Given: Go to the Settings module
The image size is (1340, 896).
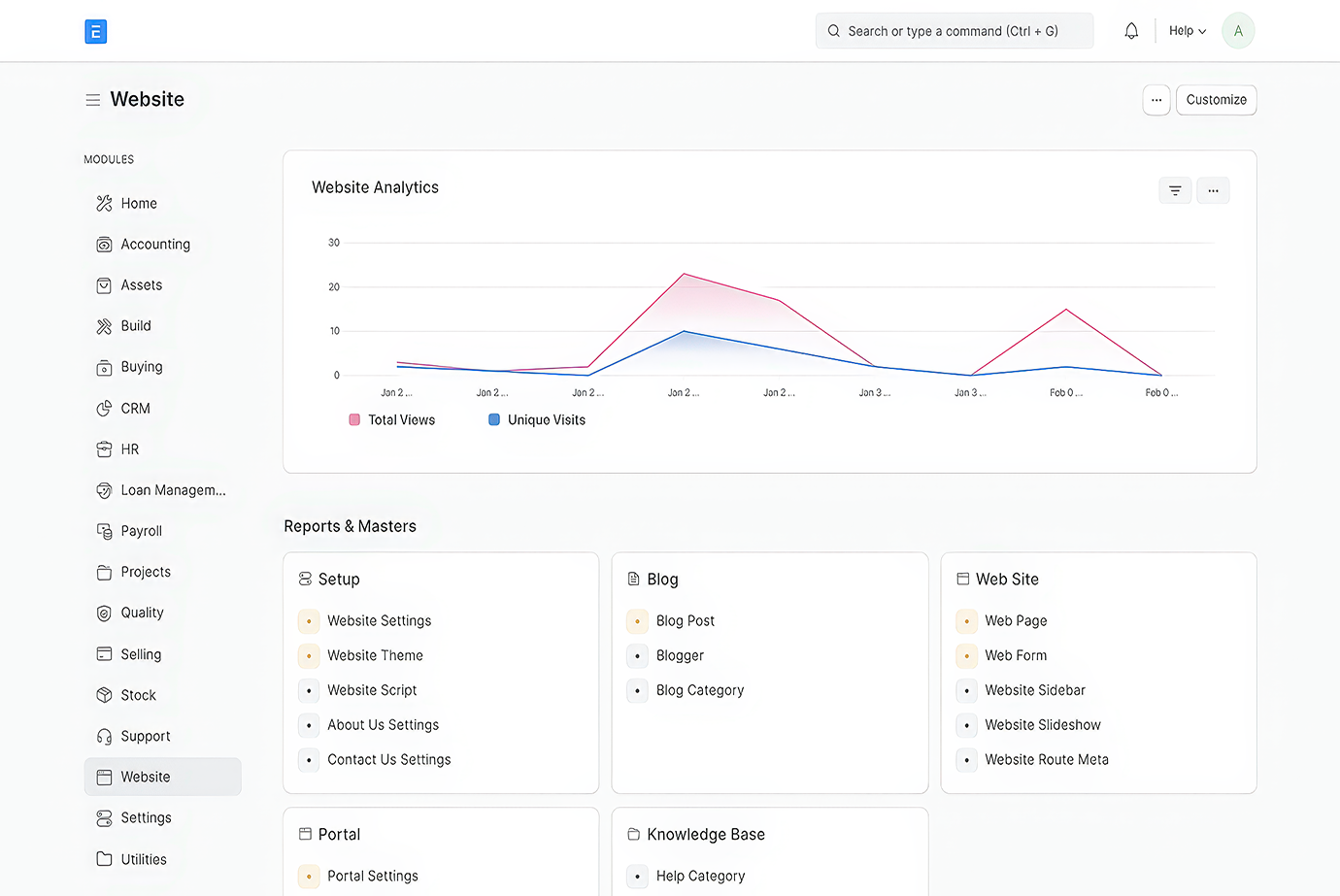Looking at the screenshot, I should coord(146,818).
